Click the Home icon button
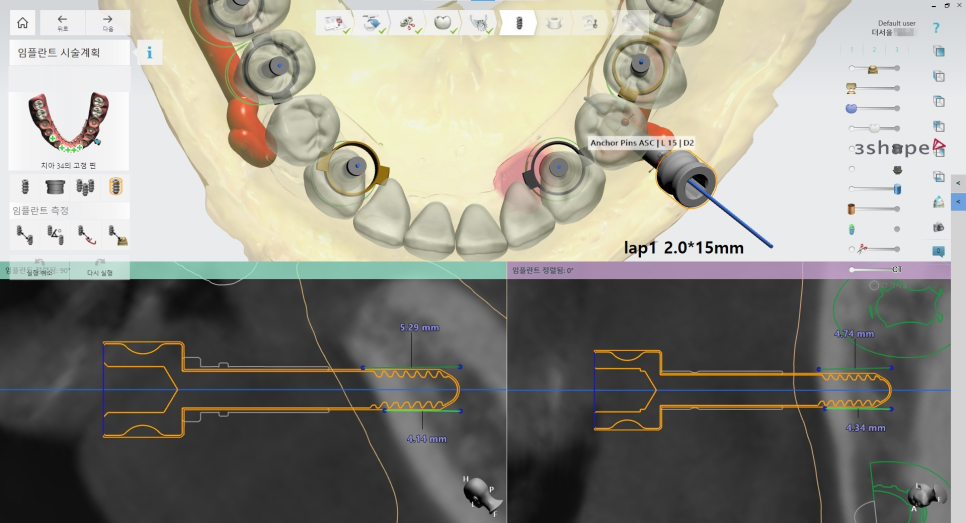Viewport: 966px width, 523px height. [x=23, y=22]
